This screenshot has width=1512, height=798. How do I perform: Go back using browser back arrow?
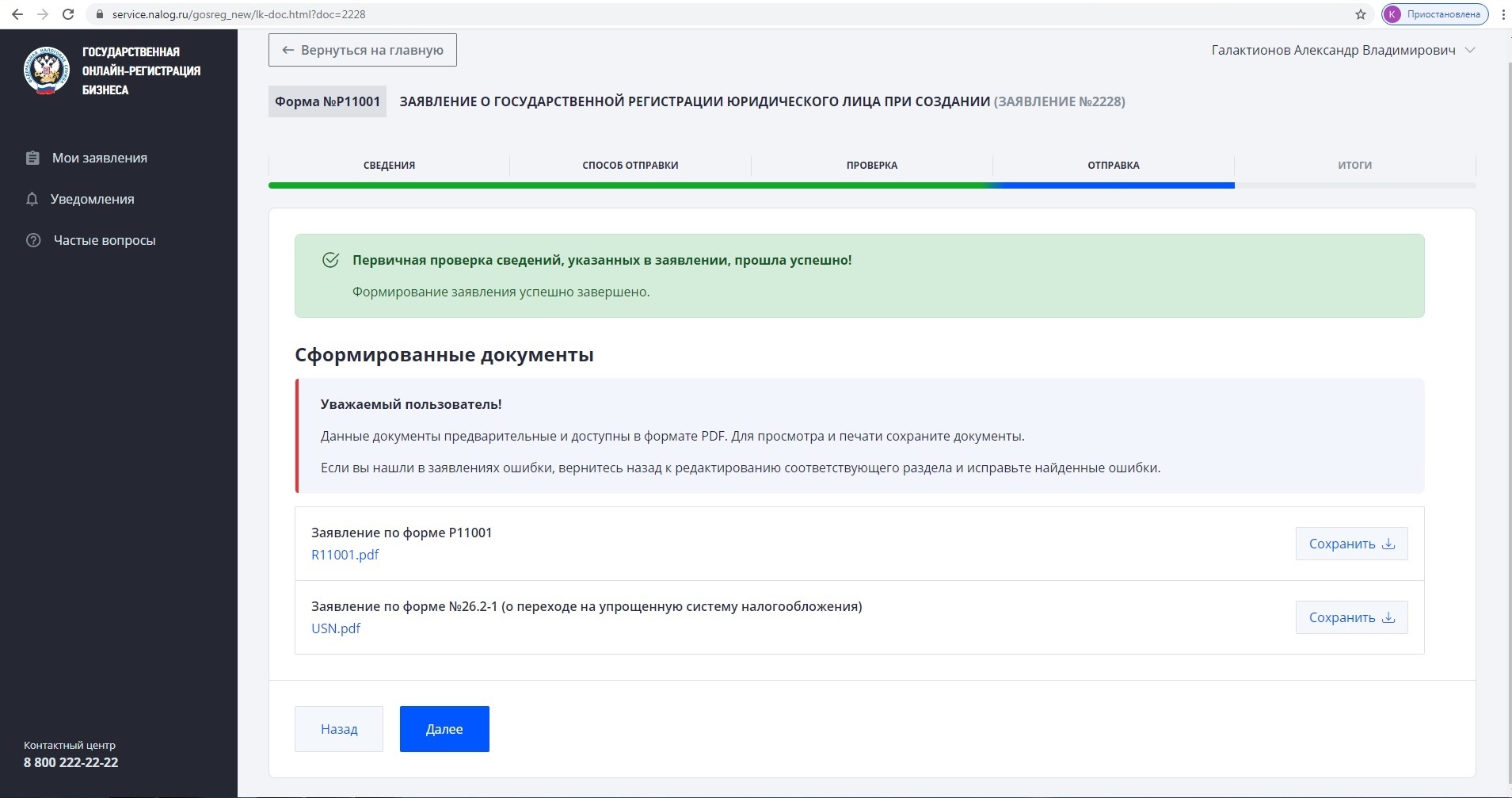point(17,14)
